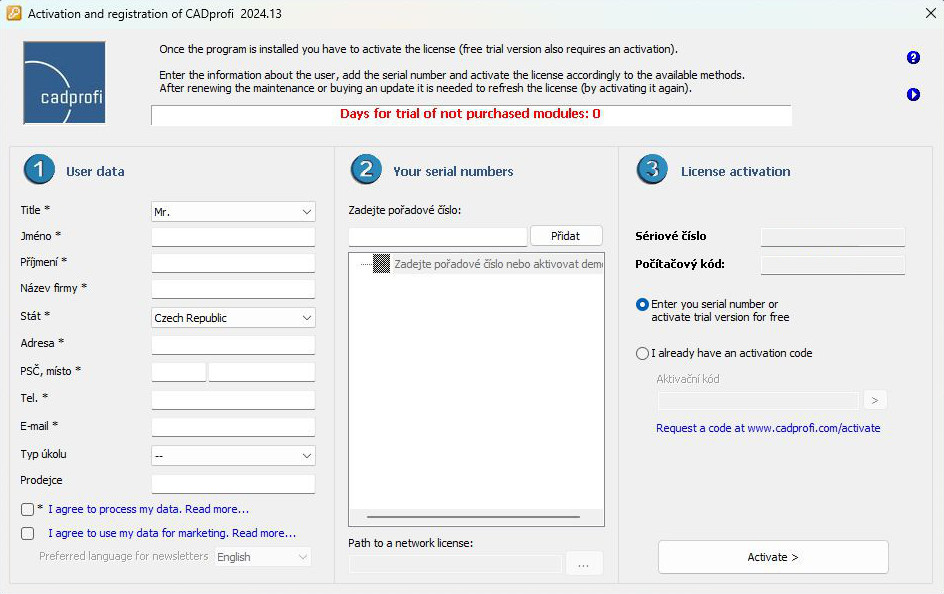The width and height of the screenshot is (944, 594).
Task: Click the Prodejce input field
Action: 233,484
